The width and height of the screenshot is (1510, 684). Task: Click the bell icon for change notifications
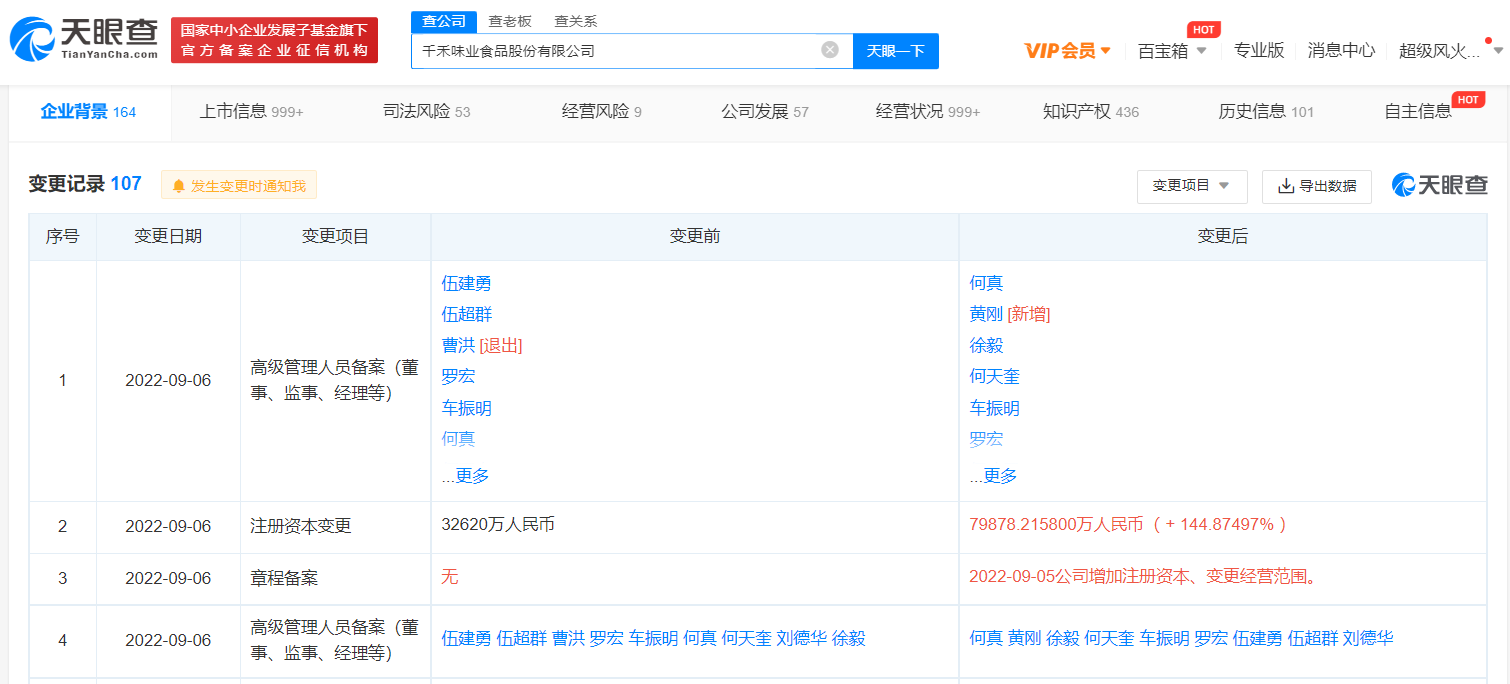(179, 186)
